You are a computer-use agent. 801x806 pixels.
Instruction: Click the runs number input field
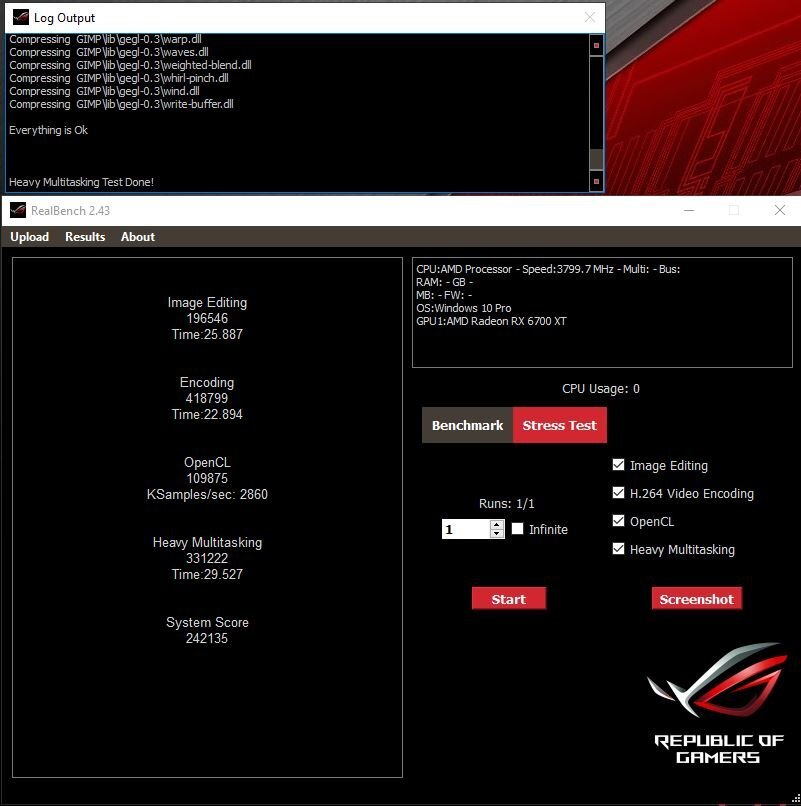[466, 529]
